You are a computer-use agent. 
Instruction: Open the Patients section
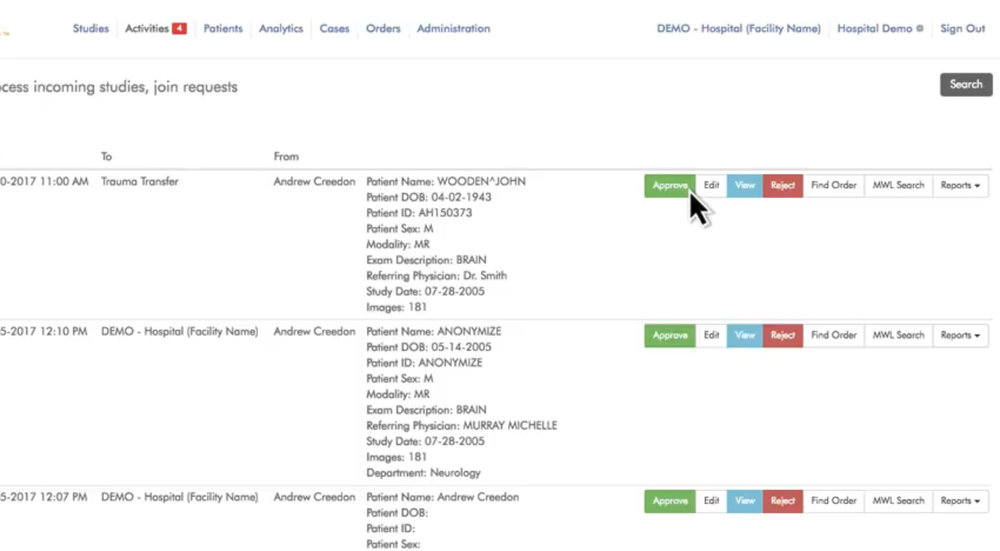tap(223, 29)
